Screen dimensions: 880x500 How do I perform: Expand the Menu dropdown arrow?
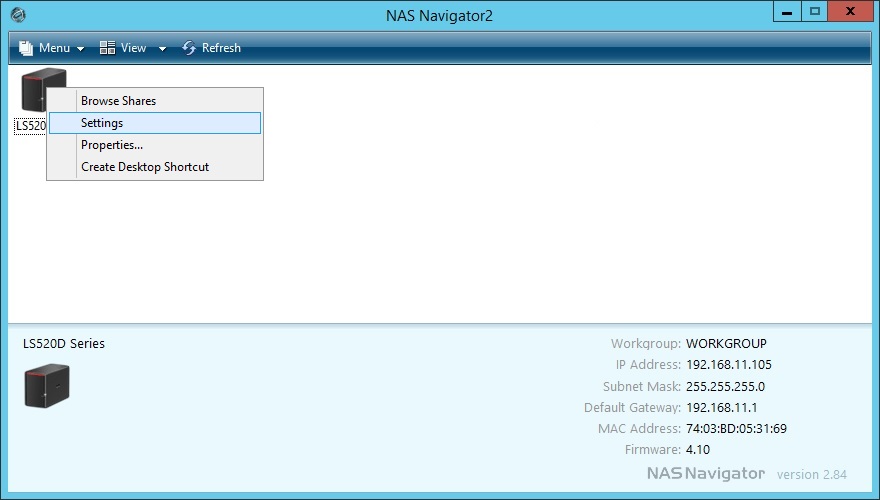[80, 49]
